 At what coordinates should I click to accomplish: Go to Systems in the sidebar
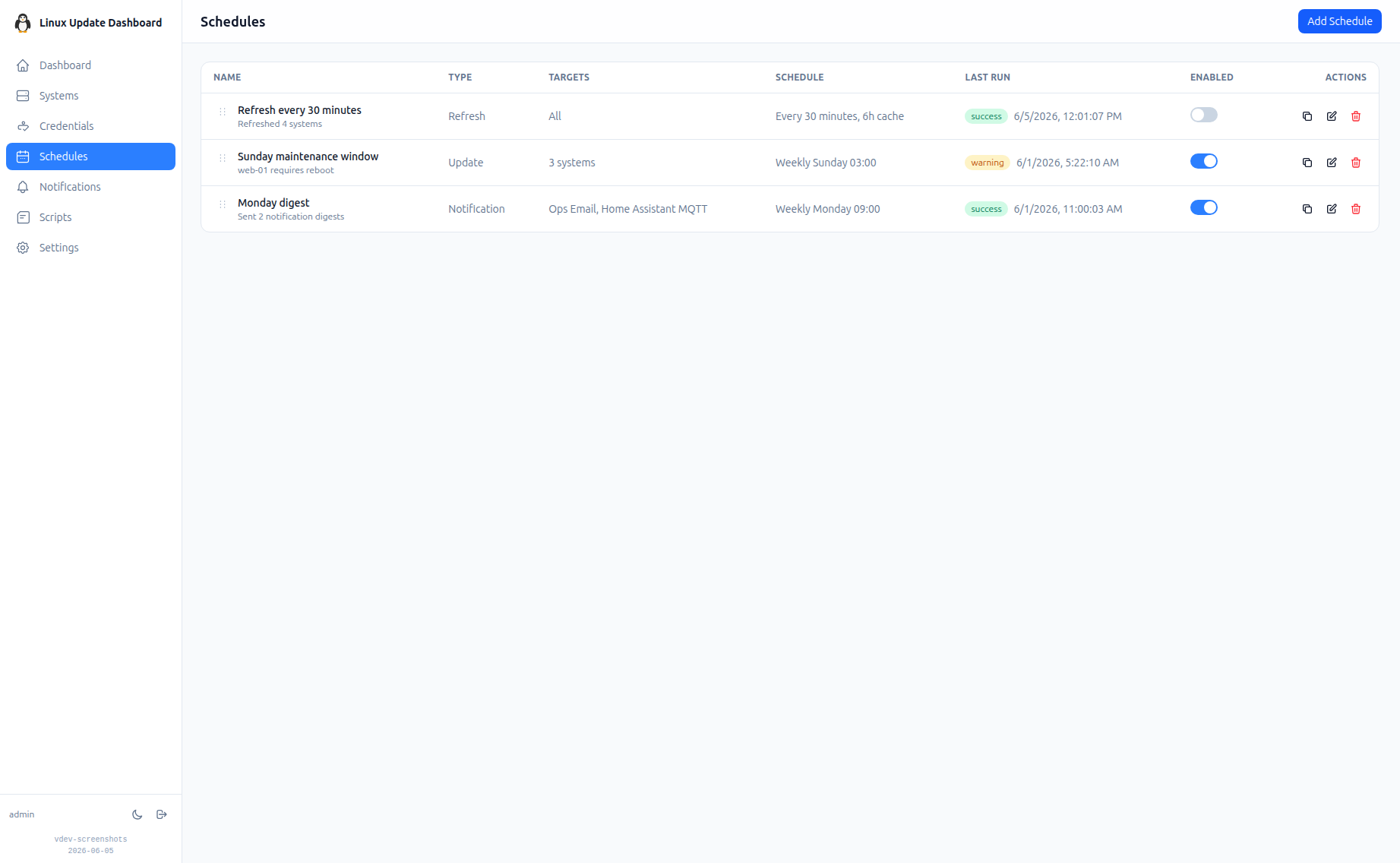coord(90,96)
